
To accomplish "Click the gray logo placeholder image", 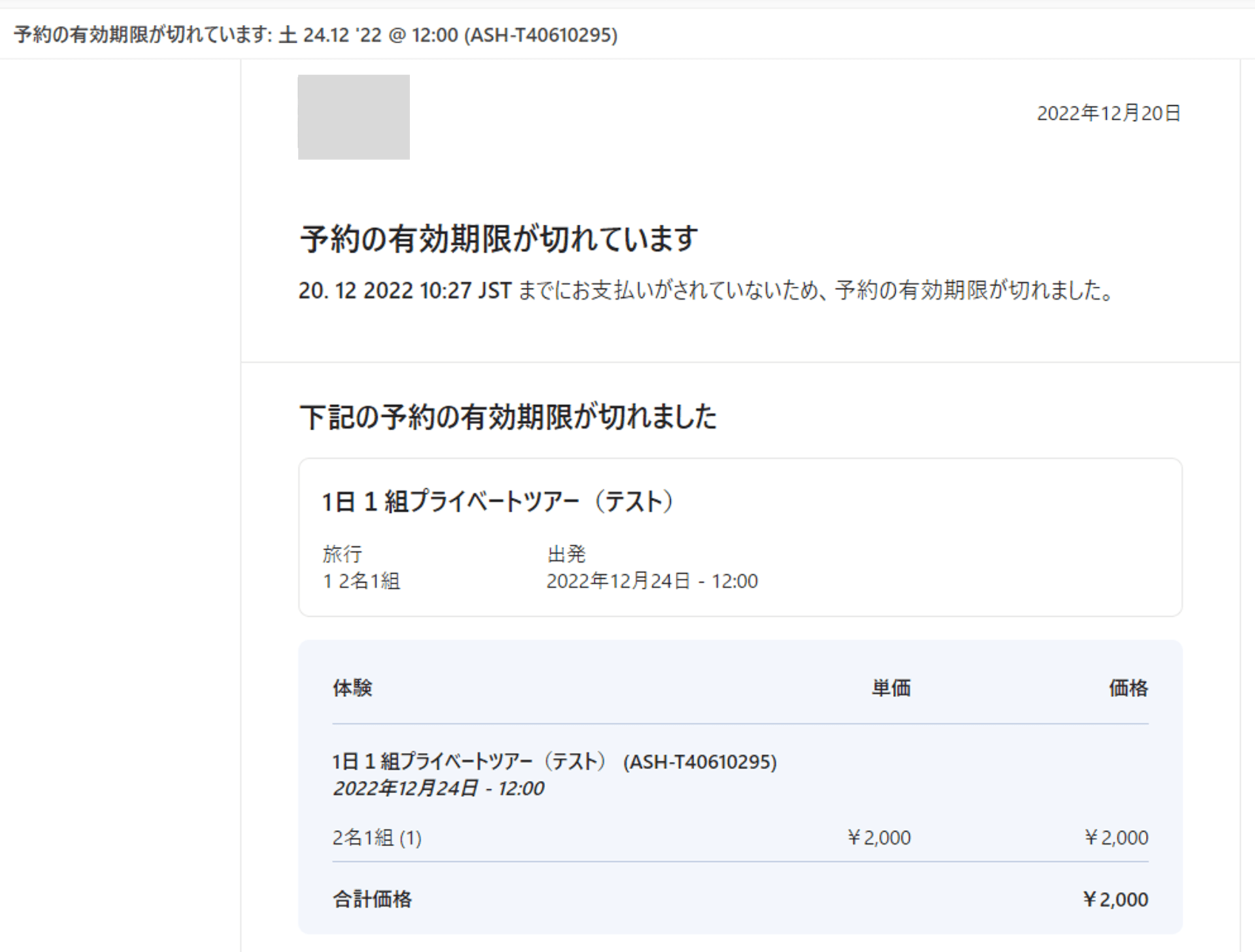I will pyautogui.click(x=354, y=117).
